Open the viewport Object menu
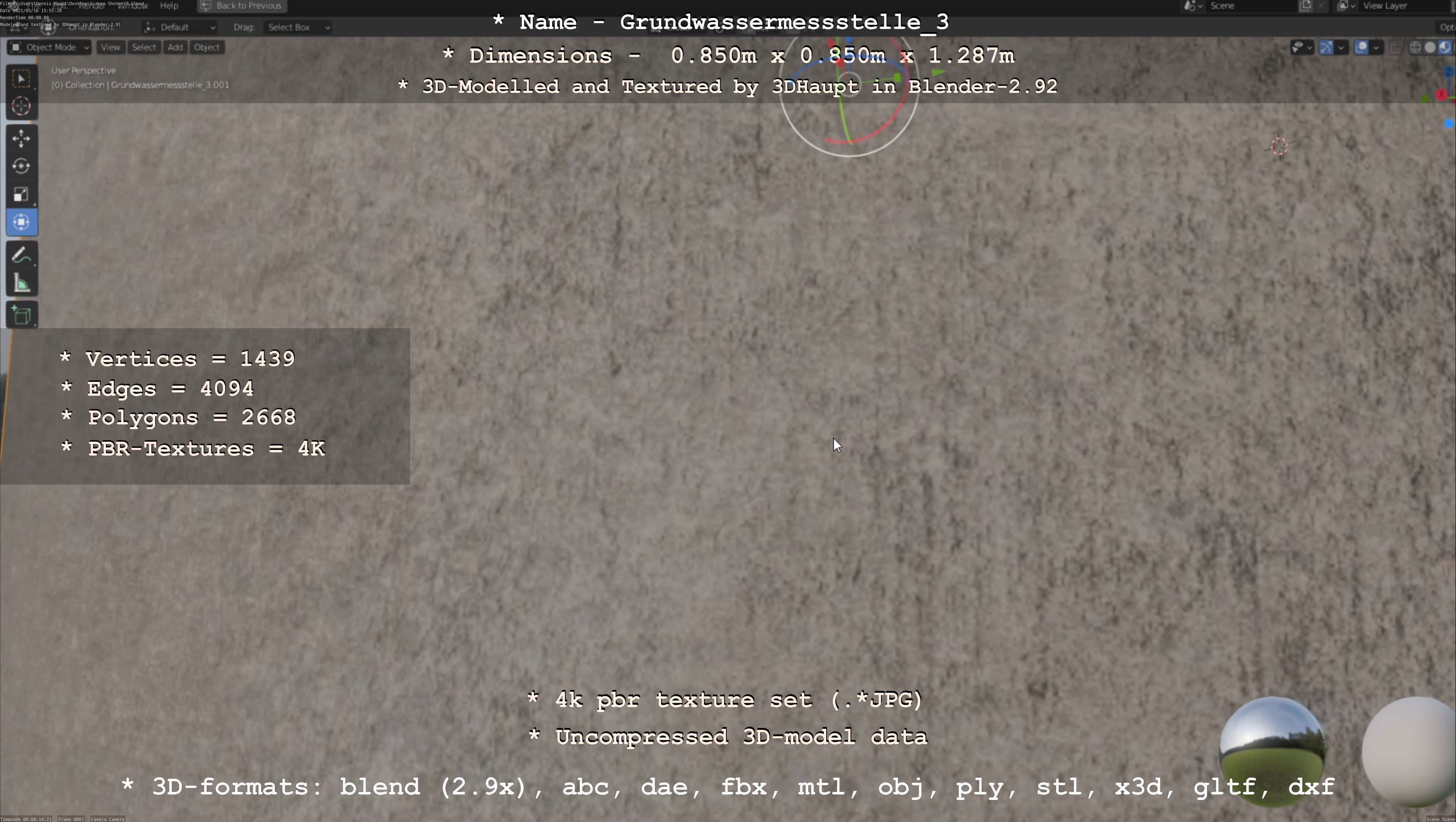 coord(206,47)
